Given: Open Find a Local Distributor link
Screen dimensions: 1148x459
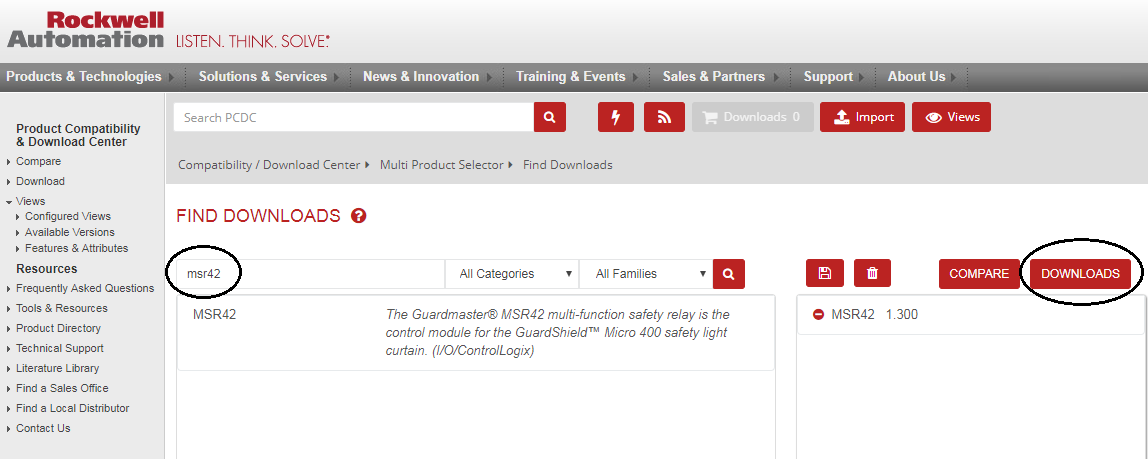Looking at the screenshot, I should click(x=72, y=408).
